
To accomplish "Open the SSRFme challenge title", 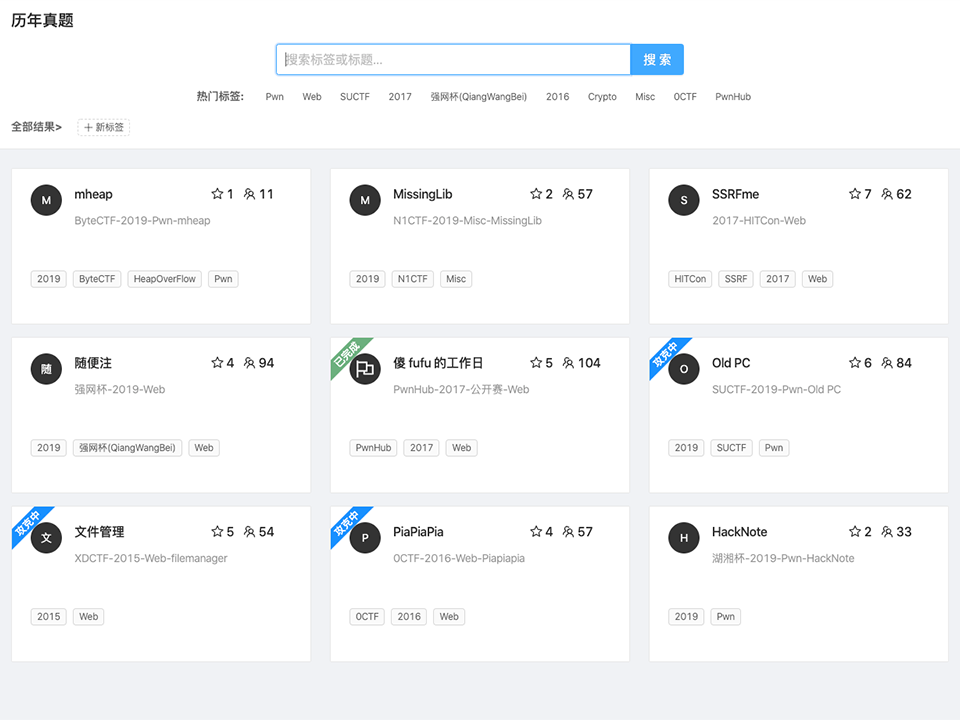I will tap(735, 194).
